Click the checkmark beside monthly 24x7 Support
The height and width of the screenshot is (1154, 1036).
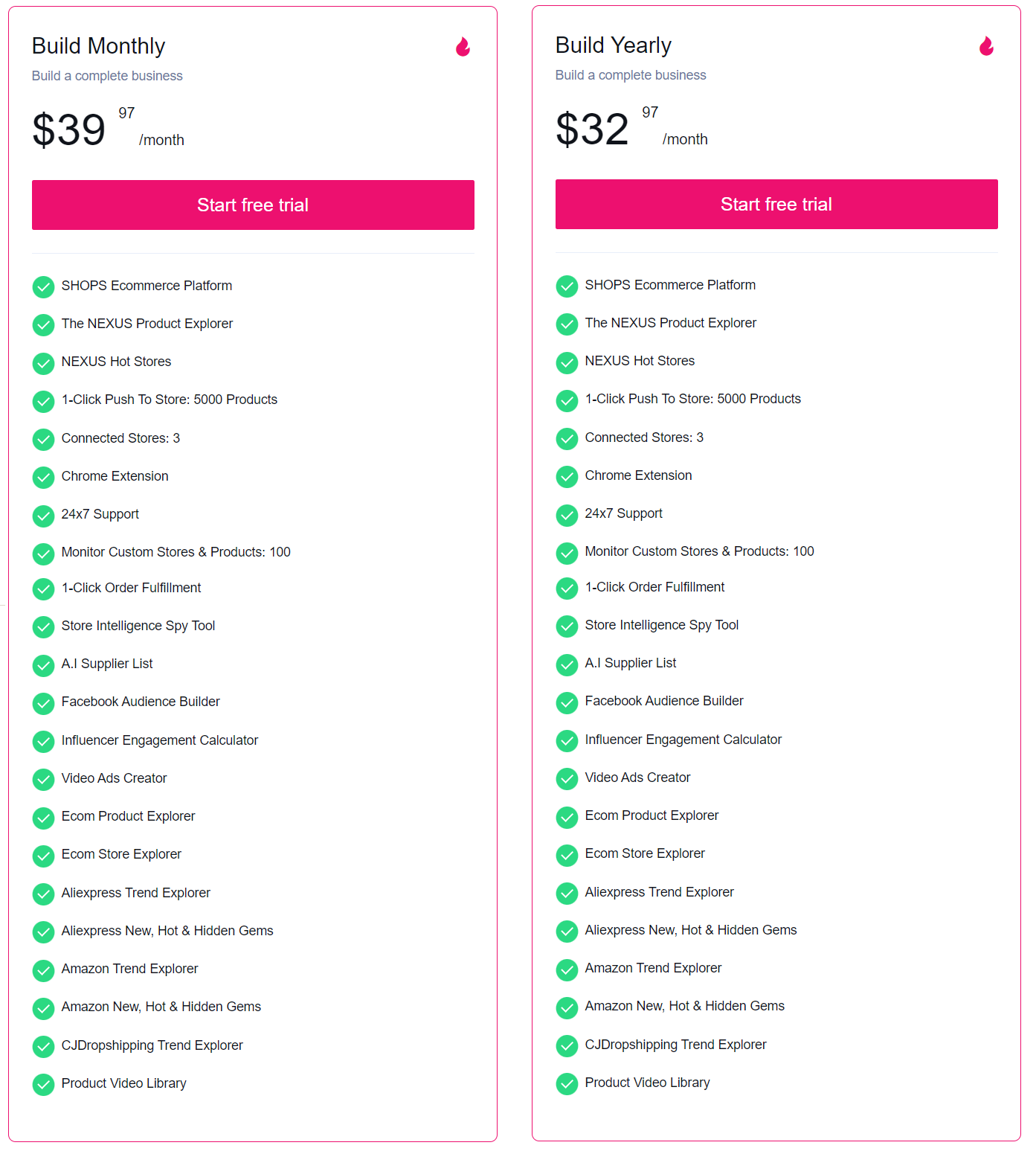(44, 516)
